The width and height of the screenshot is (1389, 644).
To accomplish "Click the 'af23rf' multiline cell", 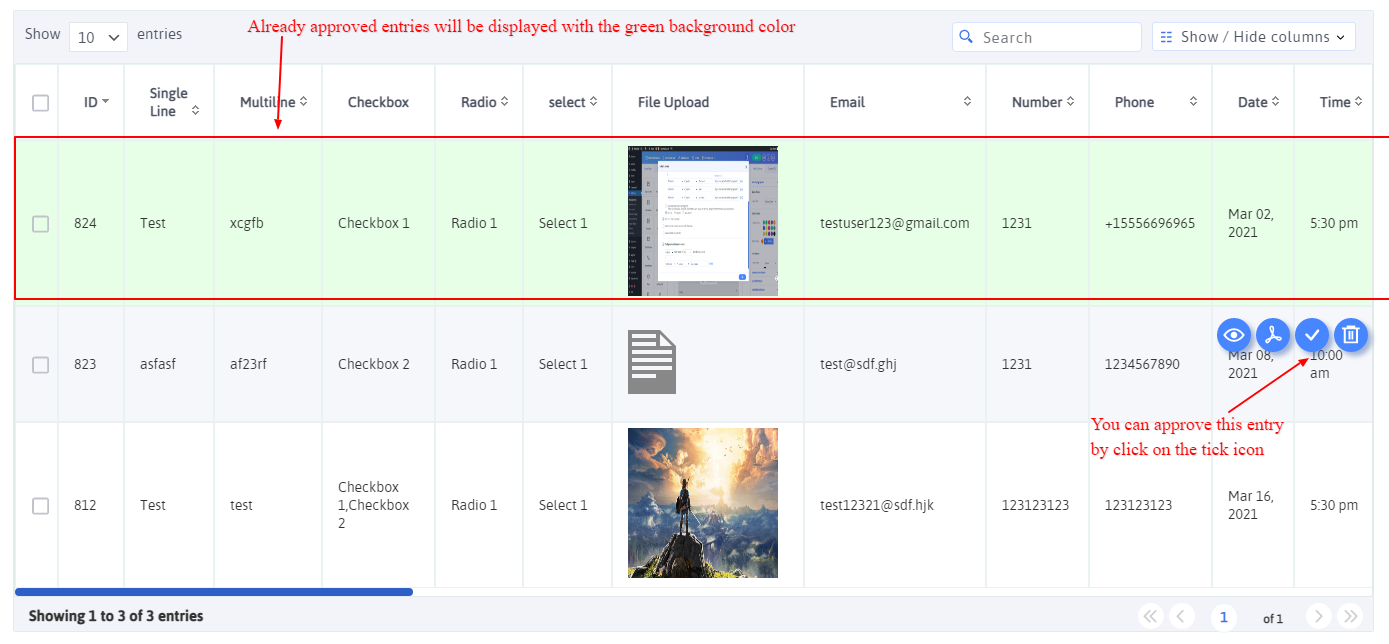I will [x=248, y=364].
